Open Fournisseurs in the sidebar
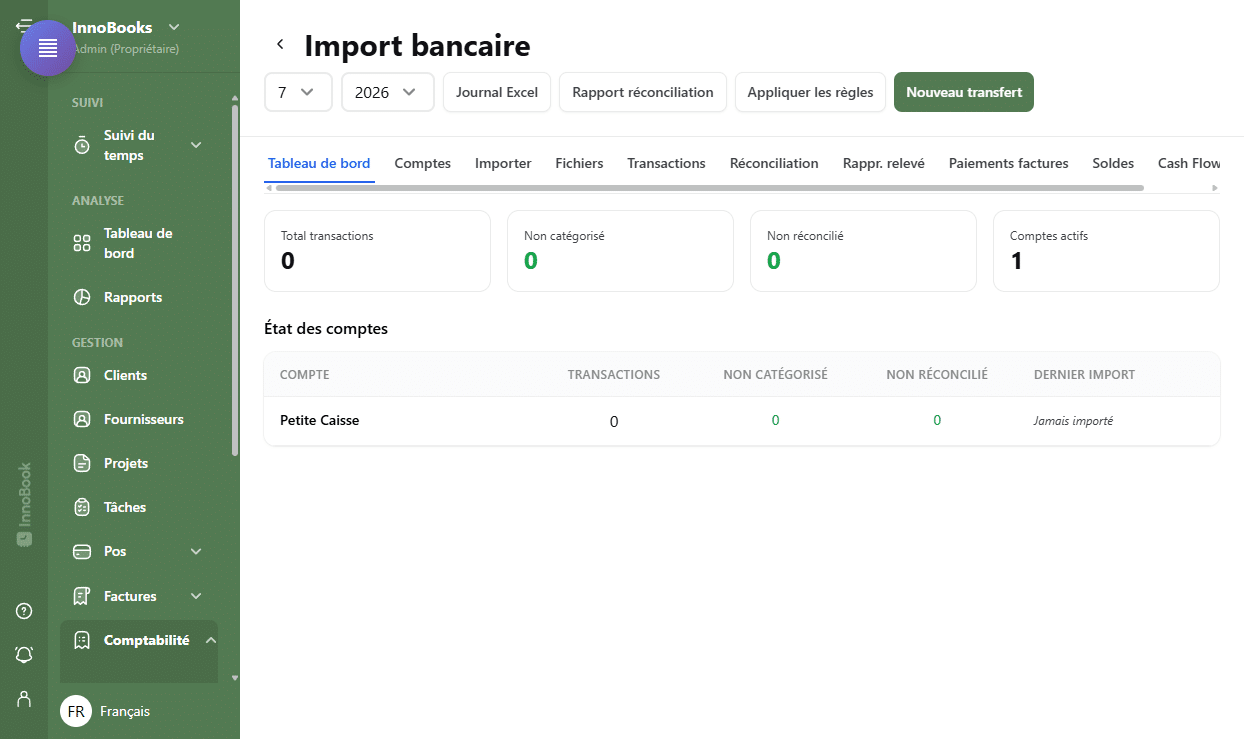The image size is (1244, 739). [x=144, y=419]
